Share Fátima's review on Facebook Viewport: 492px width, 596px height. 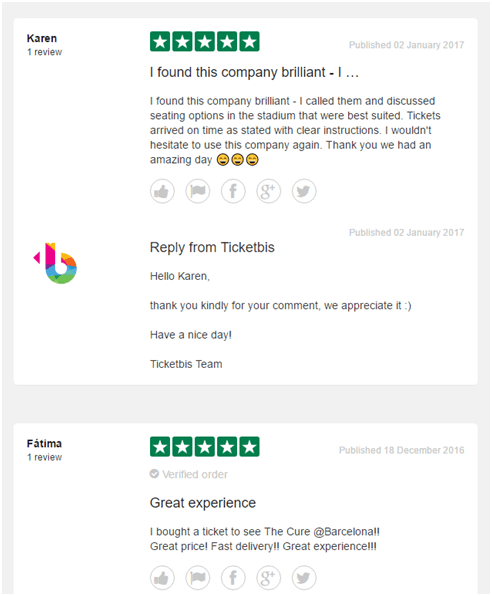233,578
